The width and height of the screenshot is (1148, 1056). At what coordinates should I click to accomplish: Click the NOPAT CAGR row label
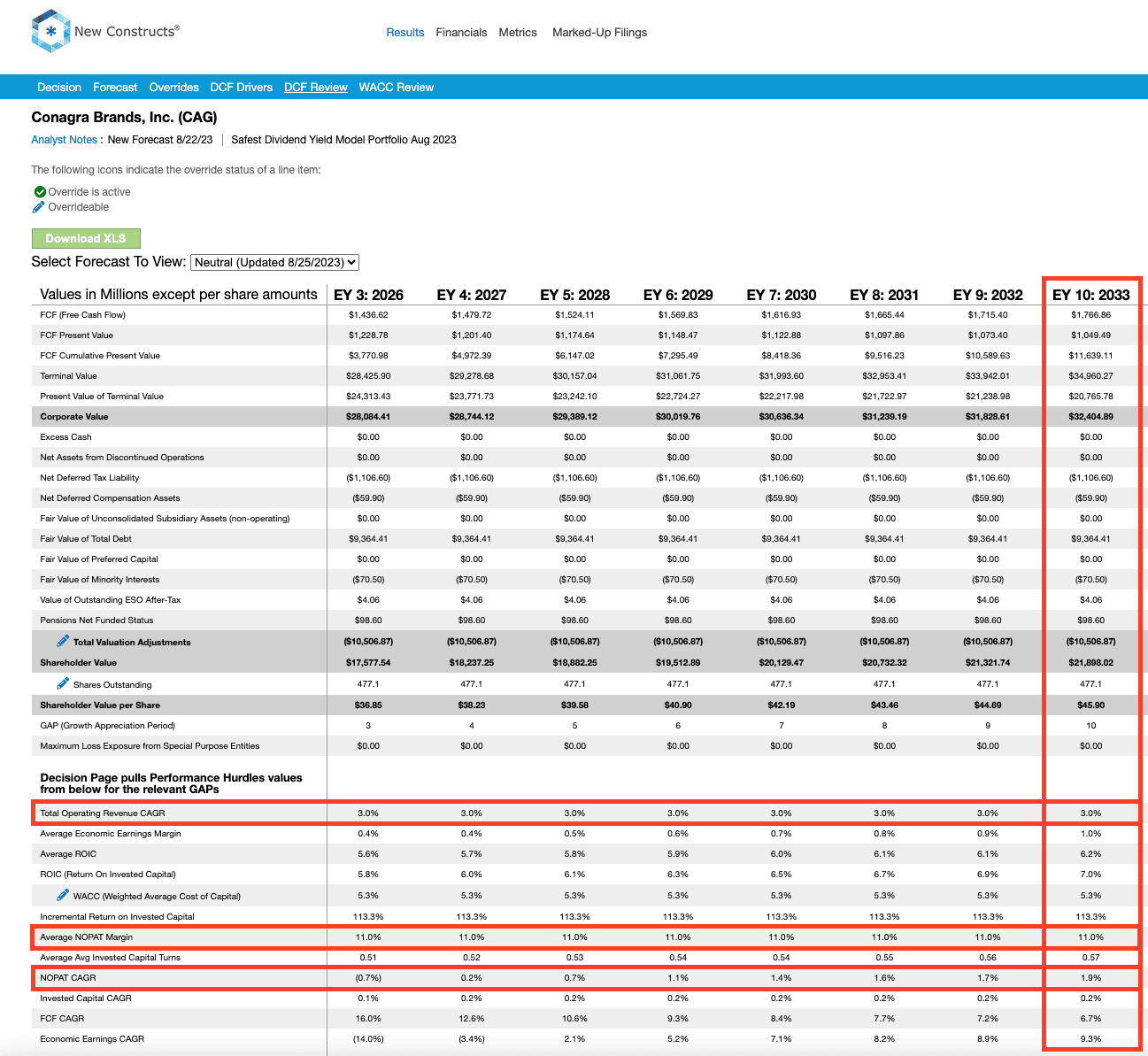pos(68,977)
